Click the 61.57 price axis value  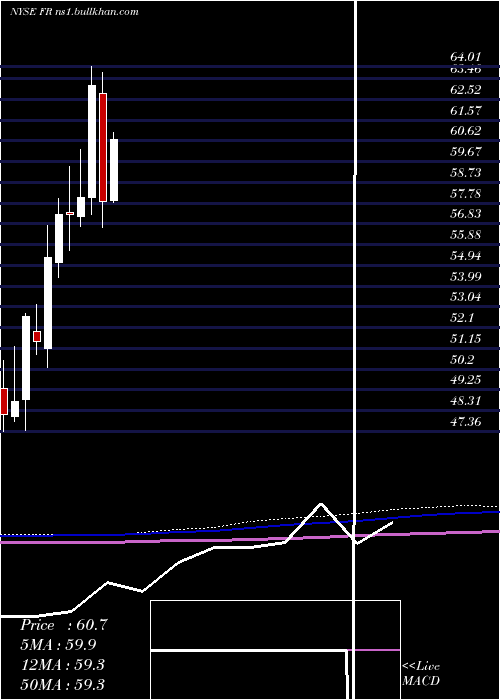[466, 110]
